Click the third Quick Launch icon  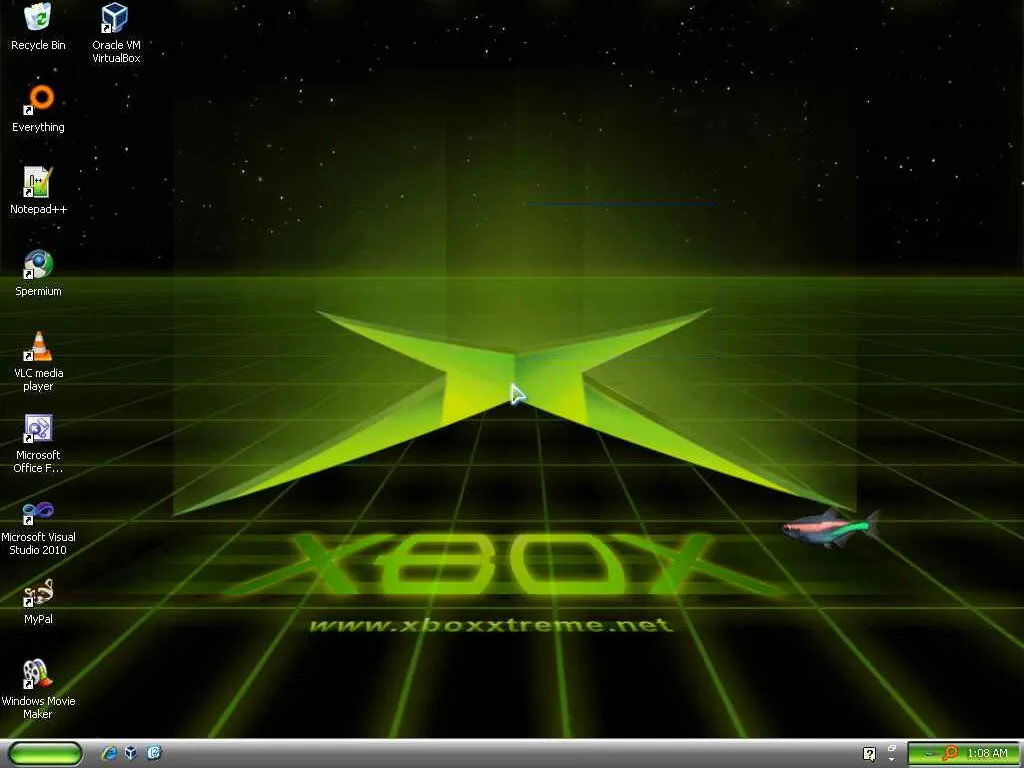[x=154, y=753]
